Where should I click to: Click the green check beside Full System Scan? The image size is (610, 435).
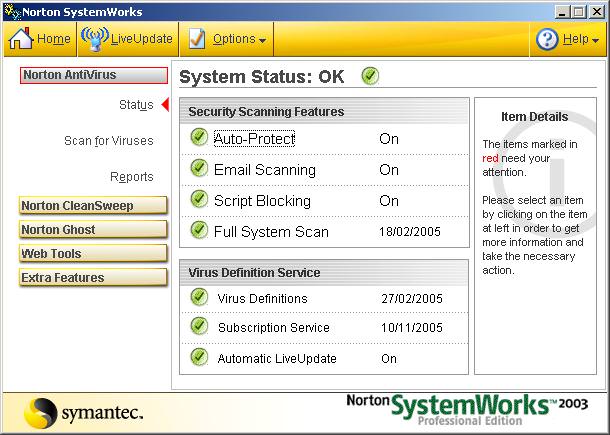click(x=199, y=230)
